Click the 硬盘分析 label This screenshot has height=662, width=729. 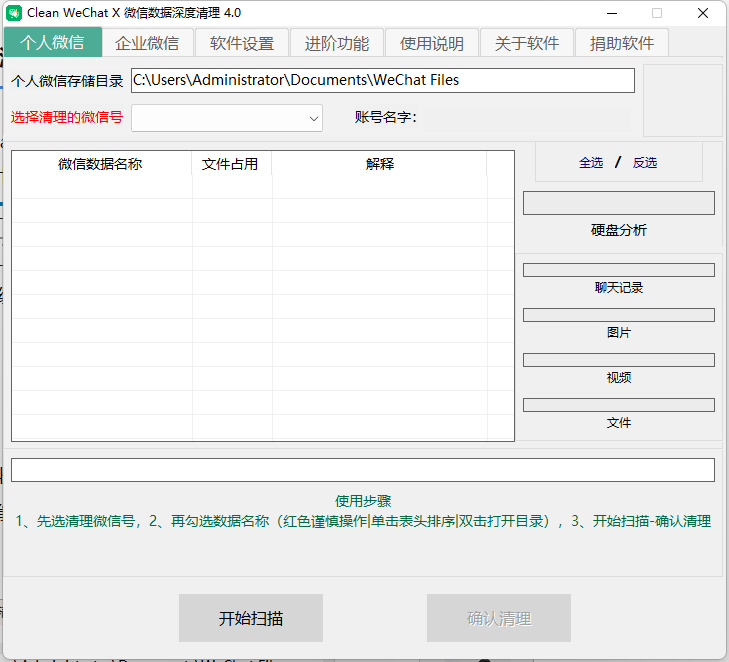pyautogui.click(x=619, y=230)
